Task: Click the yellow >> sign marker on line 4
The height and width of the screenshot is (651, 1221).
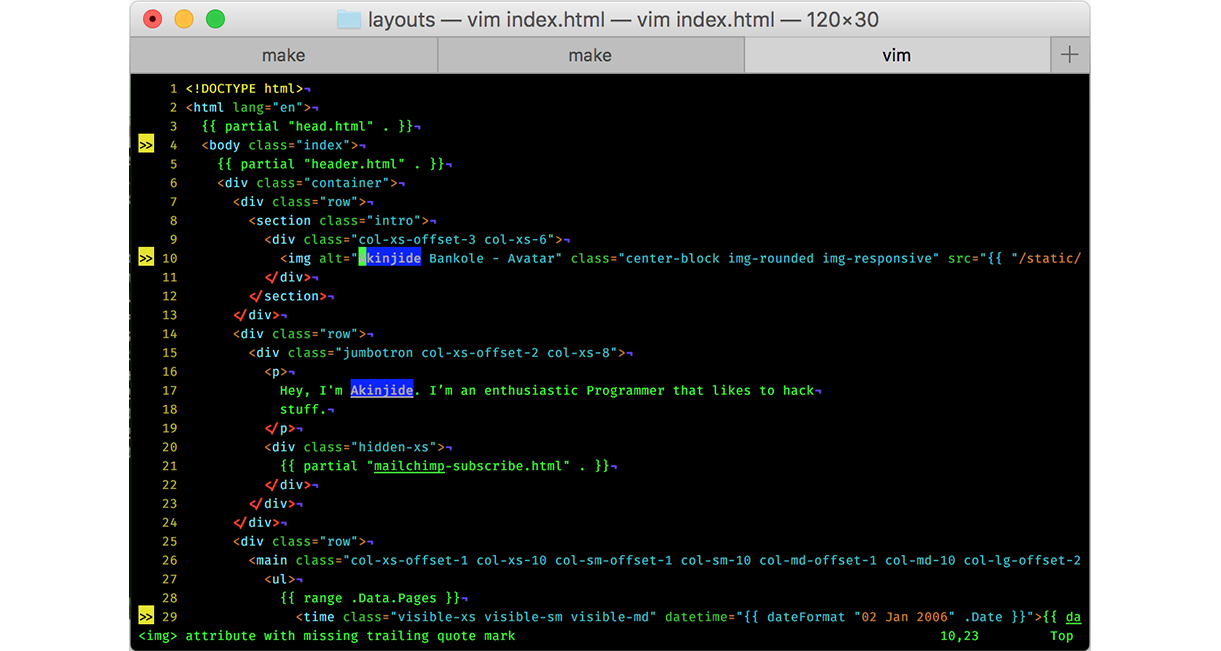Action: pyautogui.click(x=146, y=145)
